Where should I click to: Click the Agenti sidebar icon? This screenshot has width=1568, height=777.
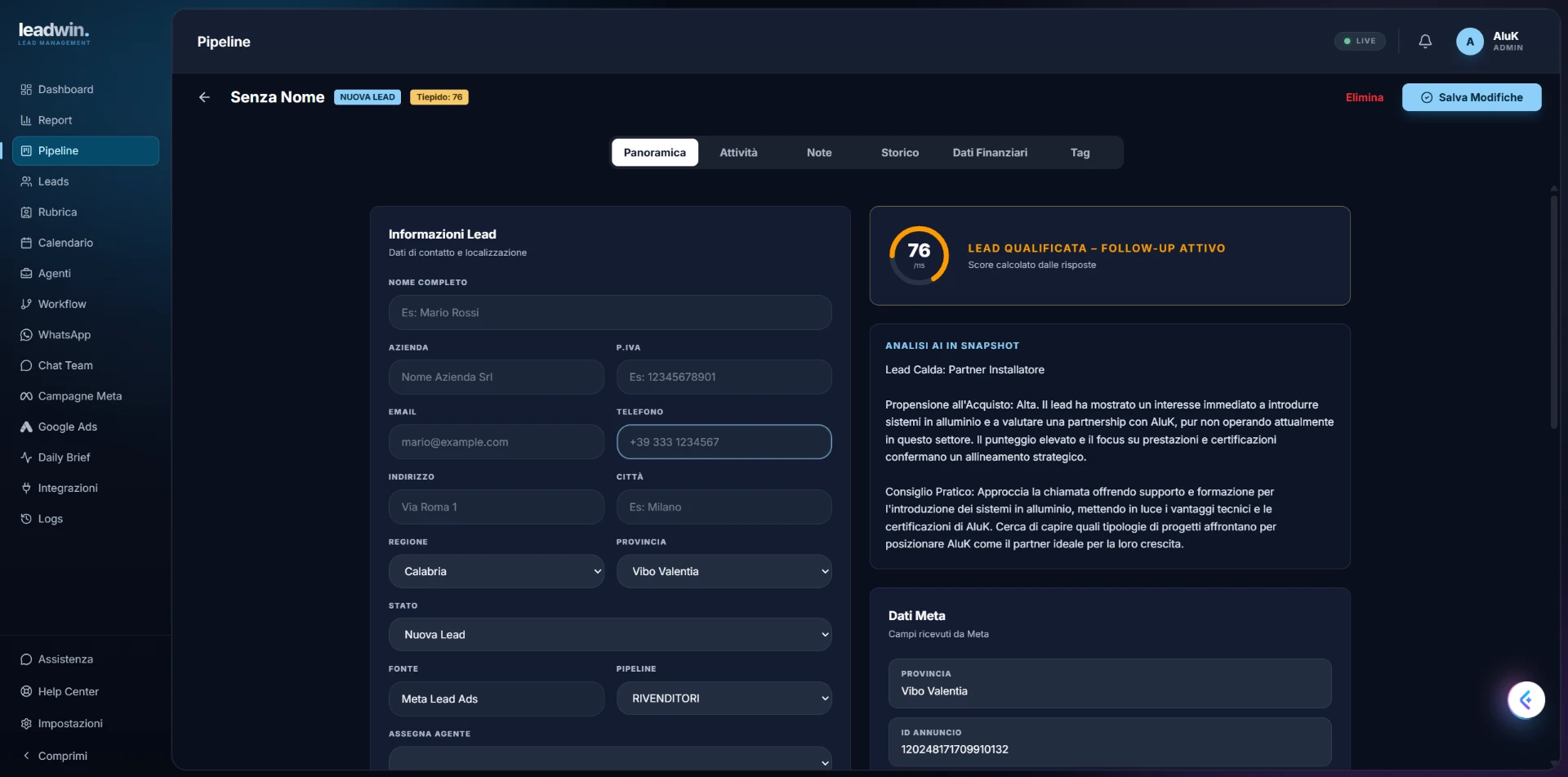click(x=26, y=273)
